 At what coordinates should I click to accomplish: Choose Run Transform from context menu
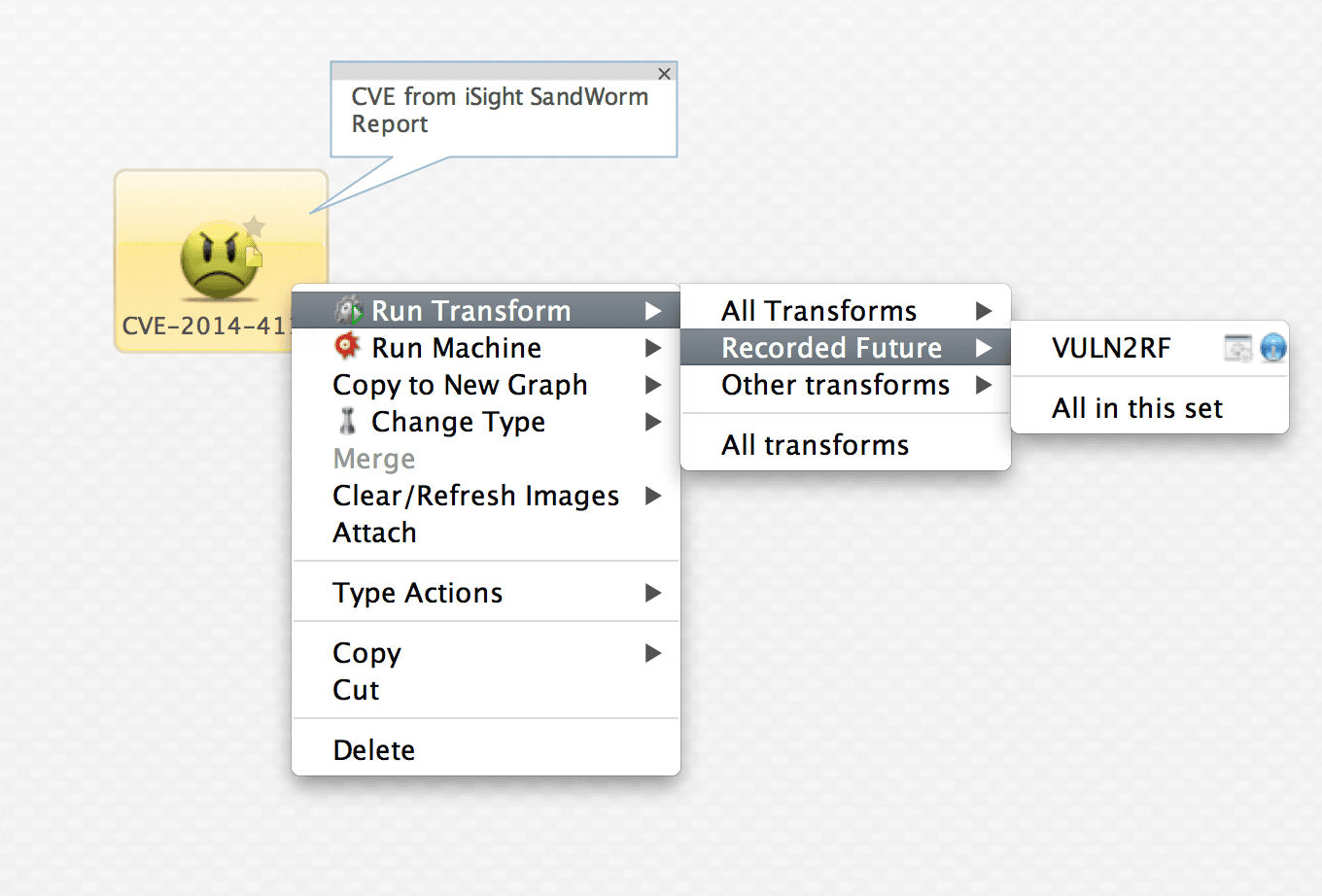486,310
